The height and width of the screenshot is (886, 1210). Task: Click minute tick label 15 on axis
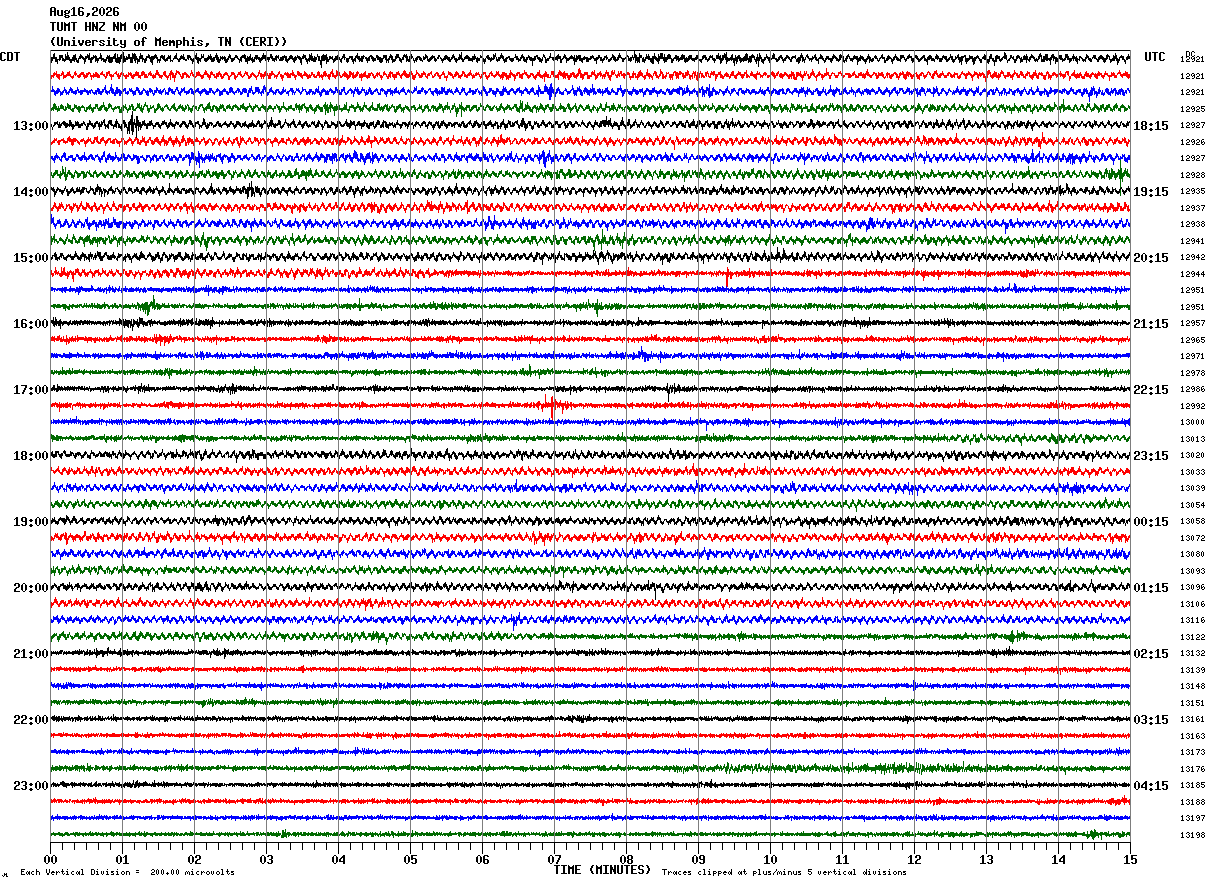click(1130, 859)
